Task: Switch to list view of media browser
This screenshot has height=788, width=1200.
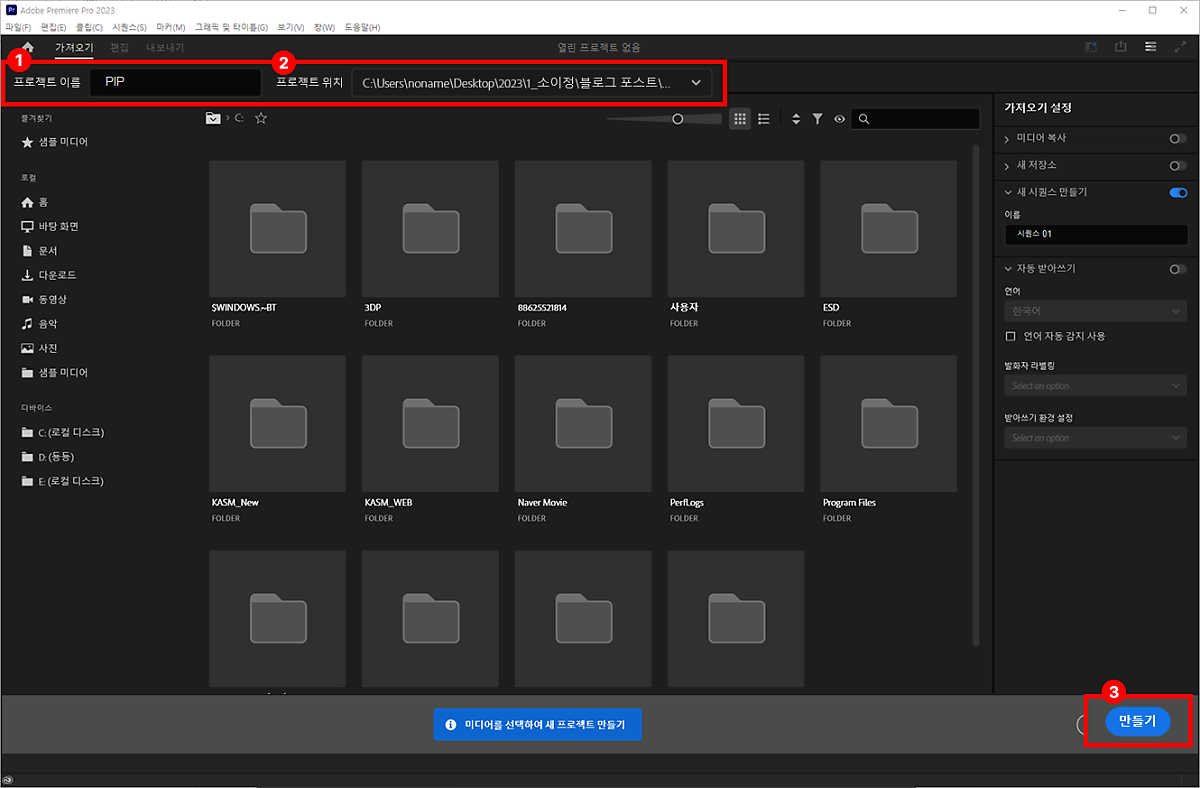Action: click(x=764, y=119)
